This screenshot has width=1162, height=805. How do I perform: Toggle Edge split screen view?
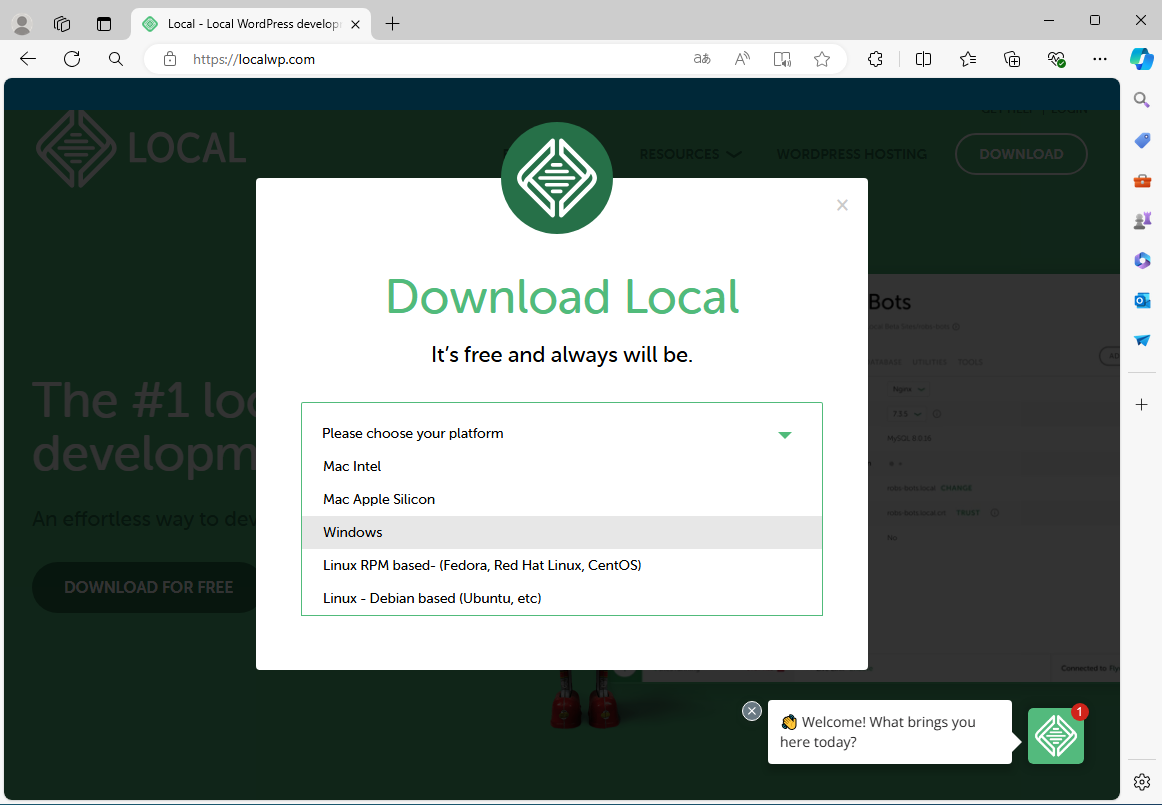point(923,59)
